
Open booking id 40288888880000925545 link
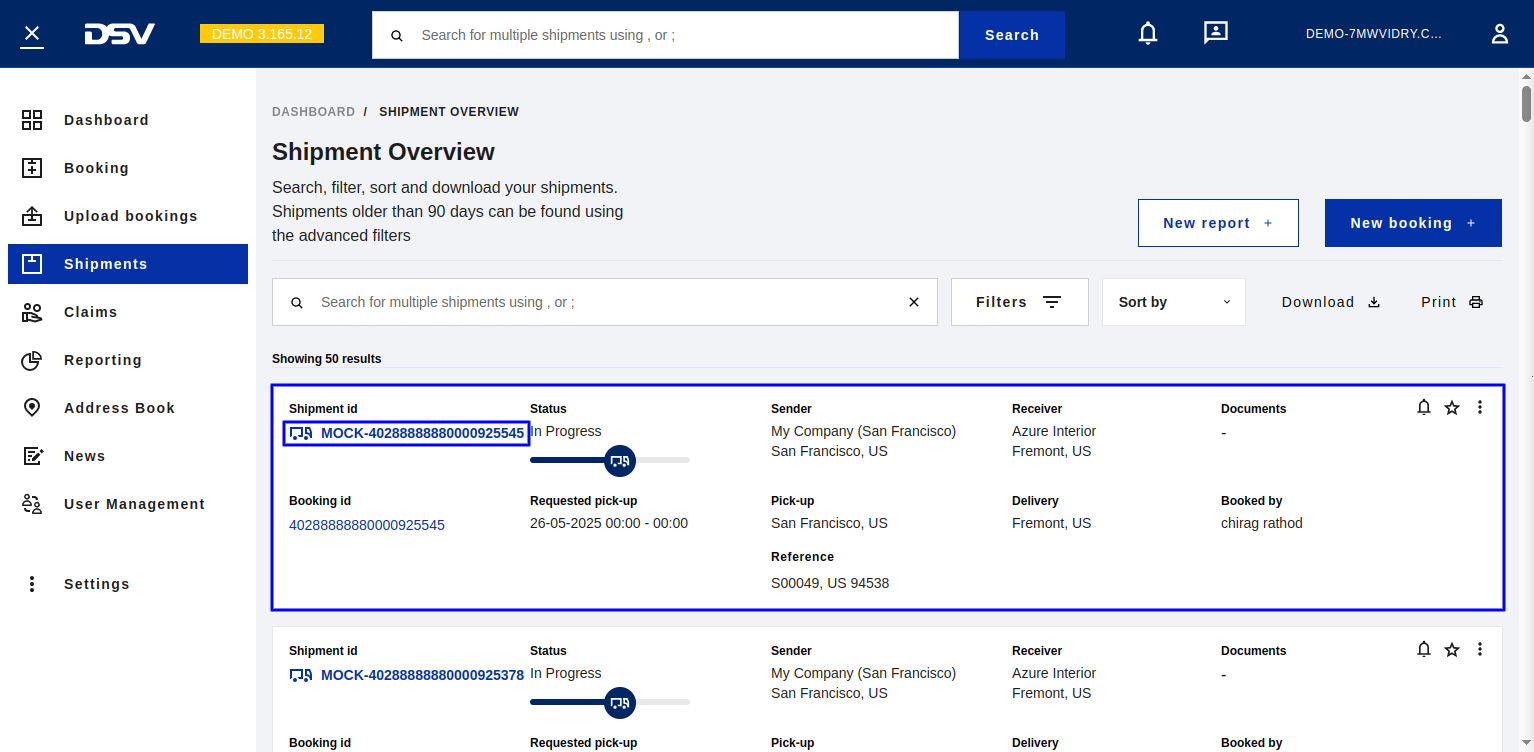(366, 525)
